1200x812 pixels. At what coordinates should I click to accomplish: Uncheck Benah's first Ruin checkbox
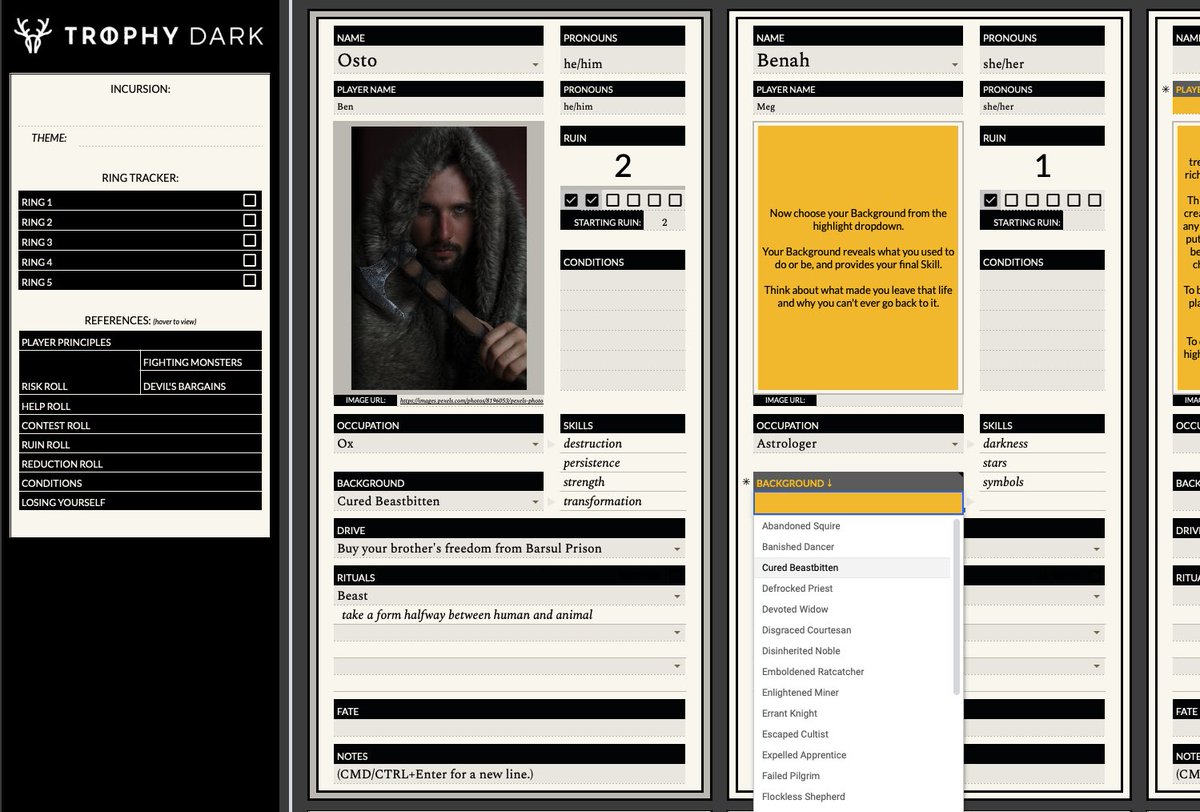pos(991,200)
